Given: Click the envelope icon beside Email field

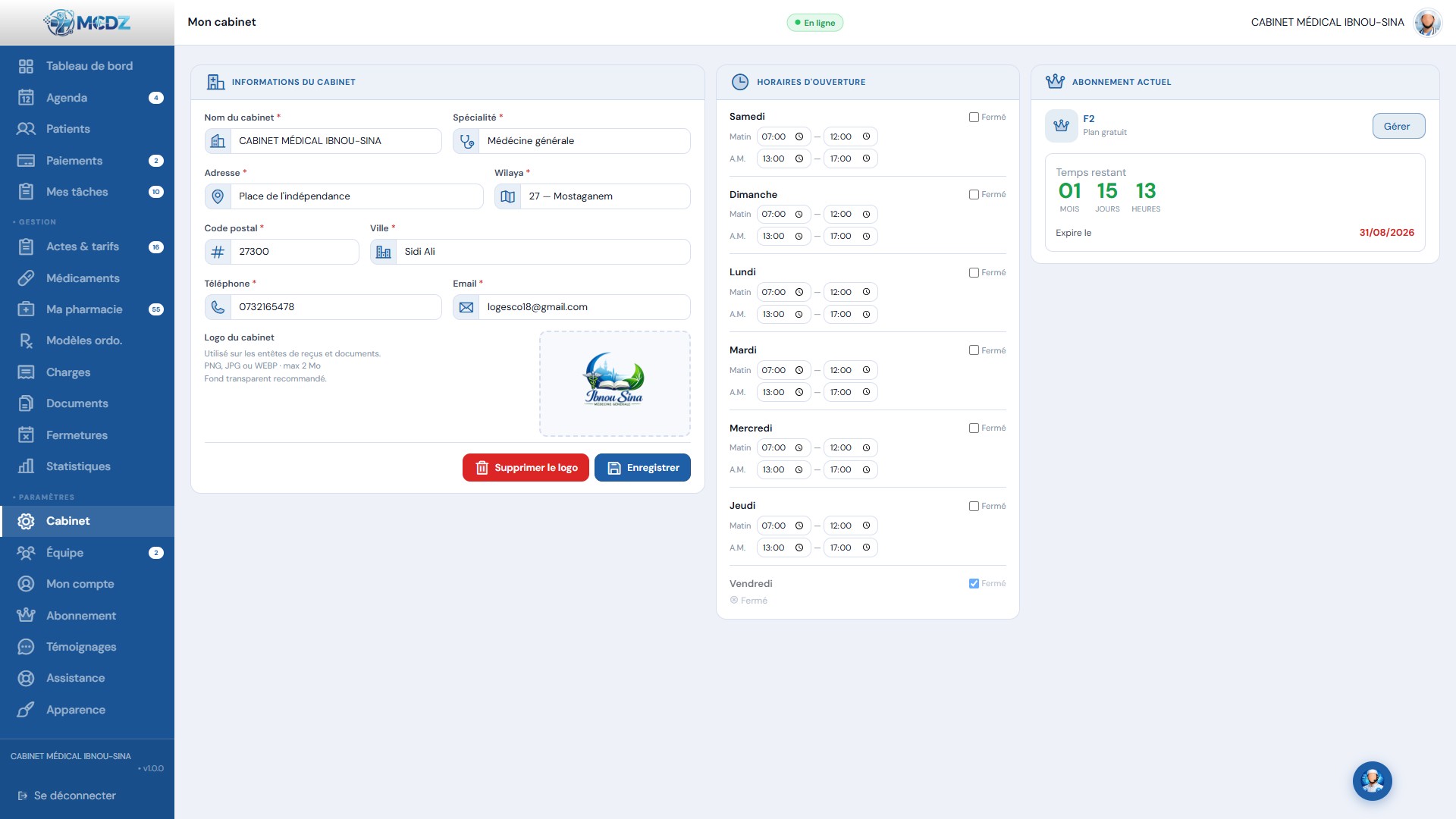Looking at the screenshot, I should tap(466, 307).
